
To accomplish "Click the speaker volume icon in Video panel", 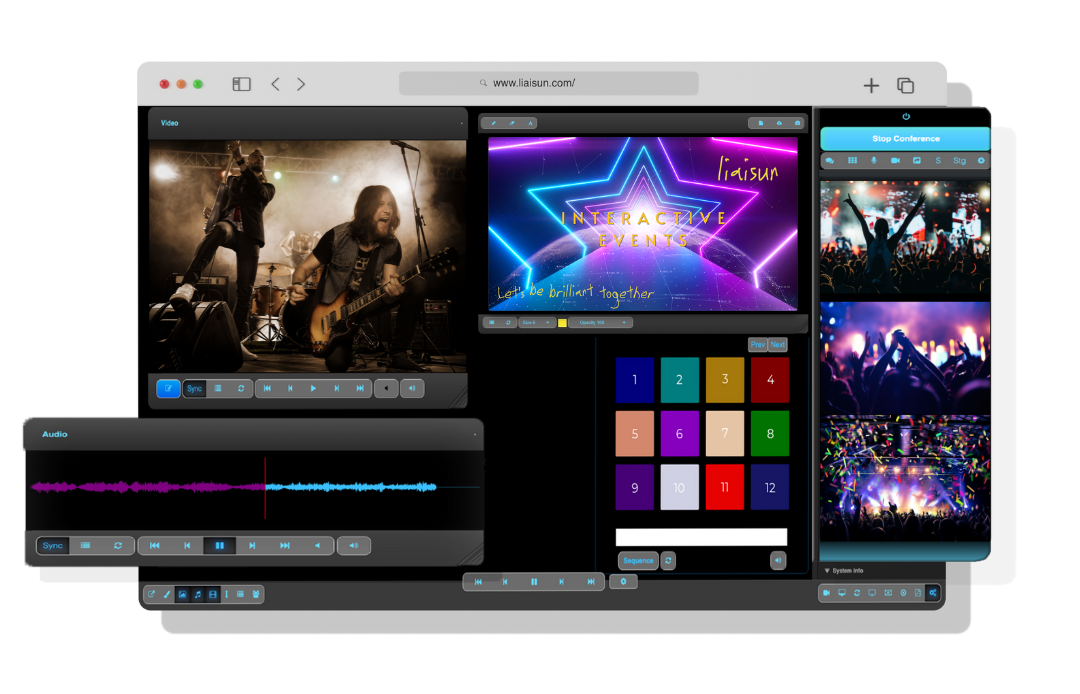I will 412,388.
